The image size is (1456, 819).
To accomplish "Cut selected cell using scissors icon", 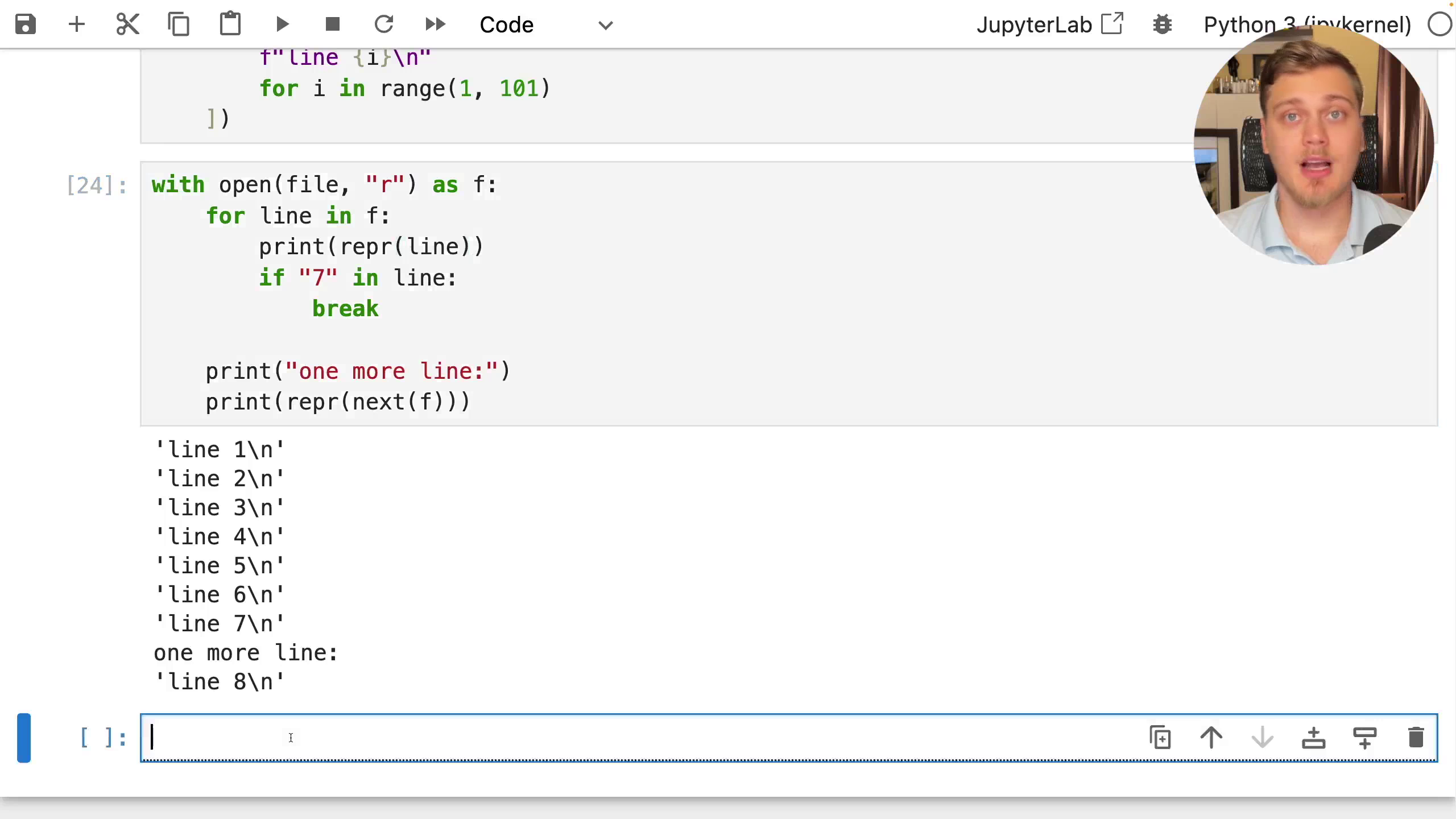I will (x=127, y=24).
